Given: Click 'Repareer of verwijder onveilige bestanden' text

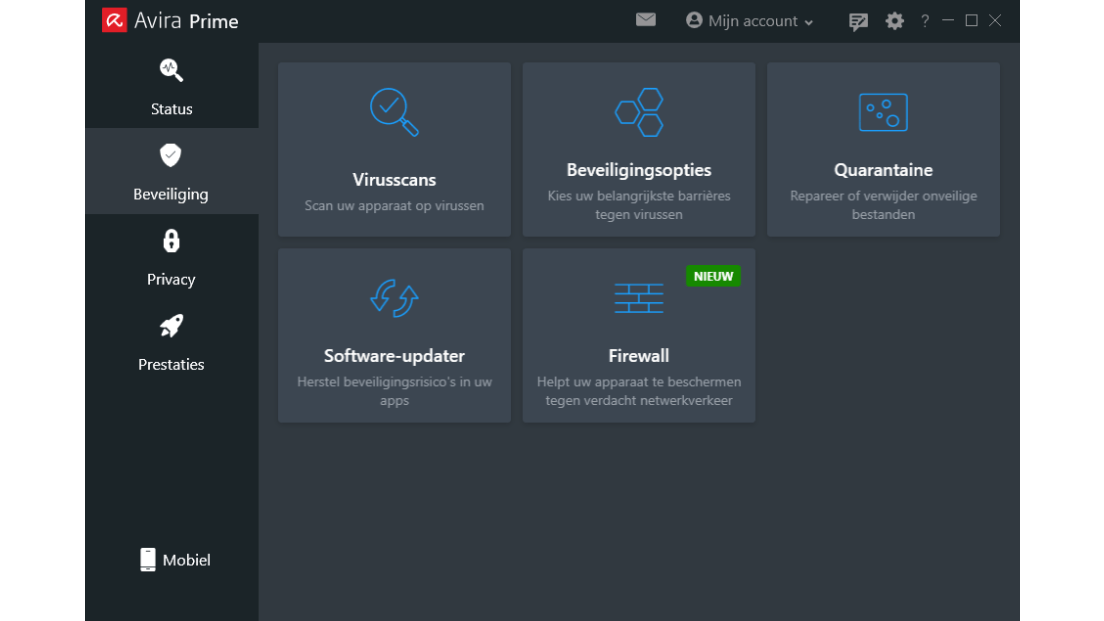Looking at the screenshot, I should coord(884,205).
